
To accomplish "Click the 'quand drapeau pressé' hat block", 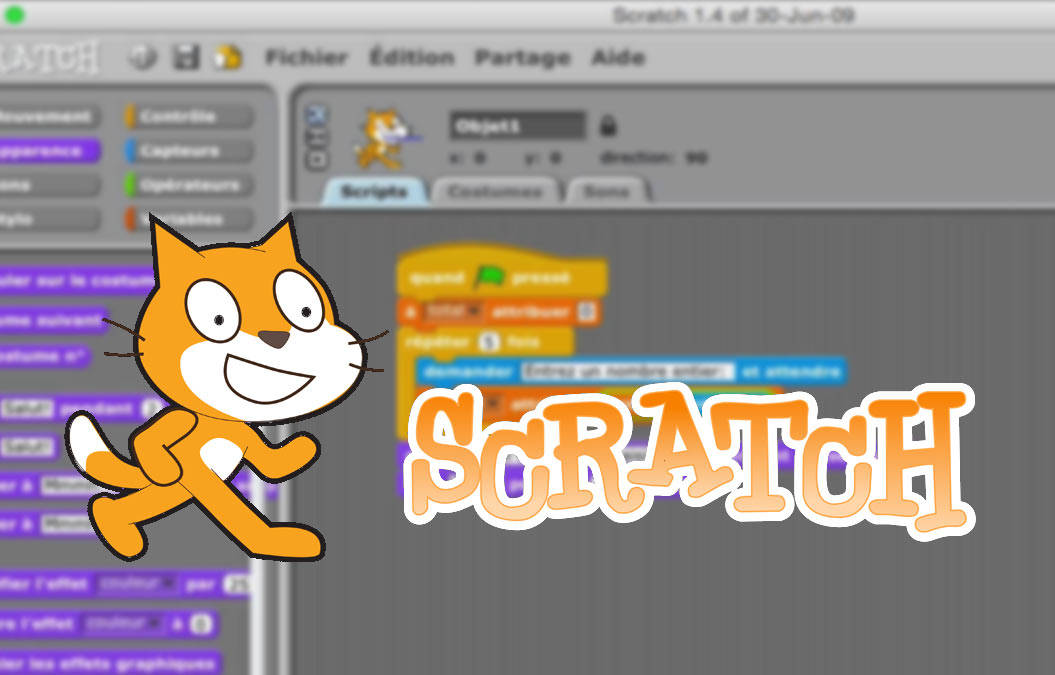I will pyautogui.click(x=502, y=271).
